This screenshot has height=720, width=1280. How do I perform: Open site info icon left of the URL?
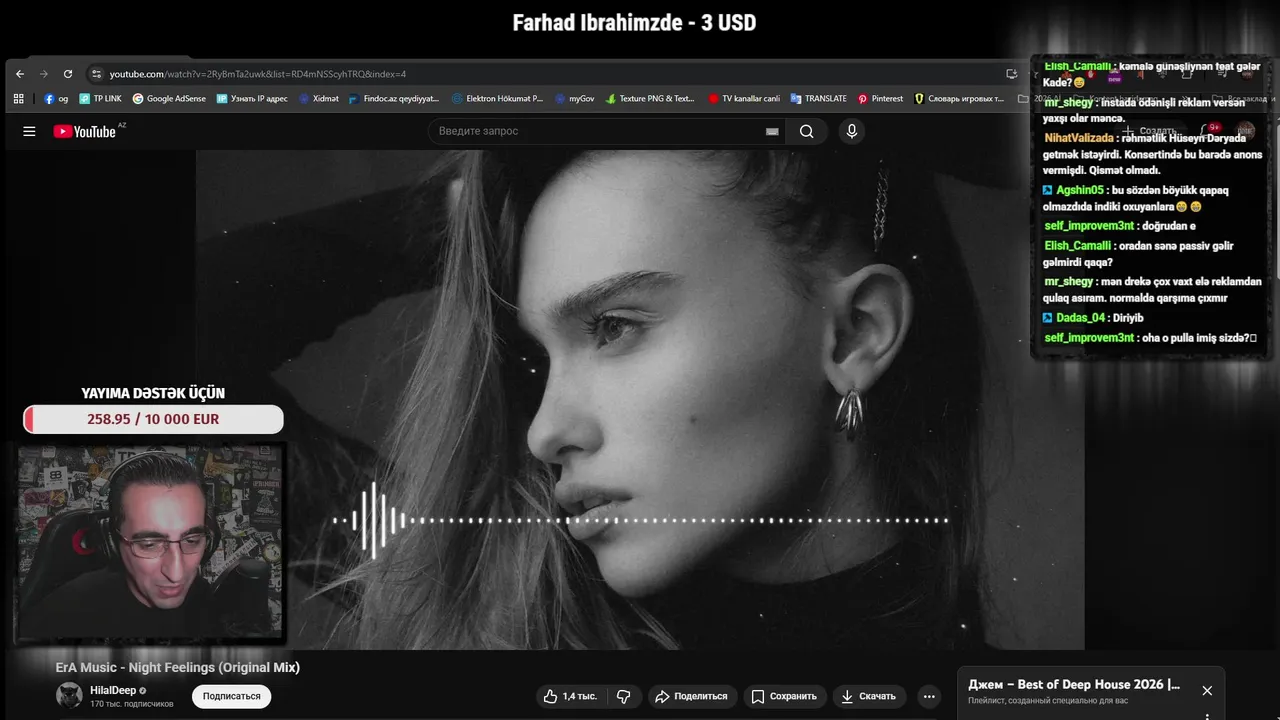[96, 74]
